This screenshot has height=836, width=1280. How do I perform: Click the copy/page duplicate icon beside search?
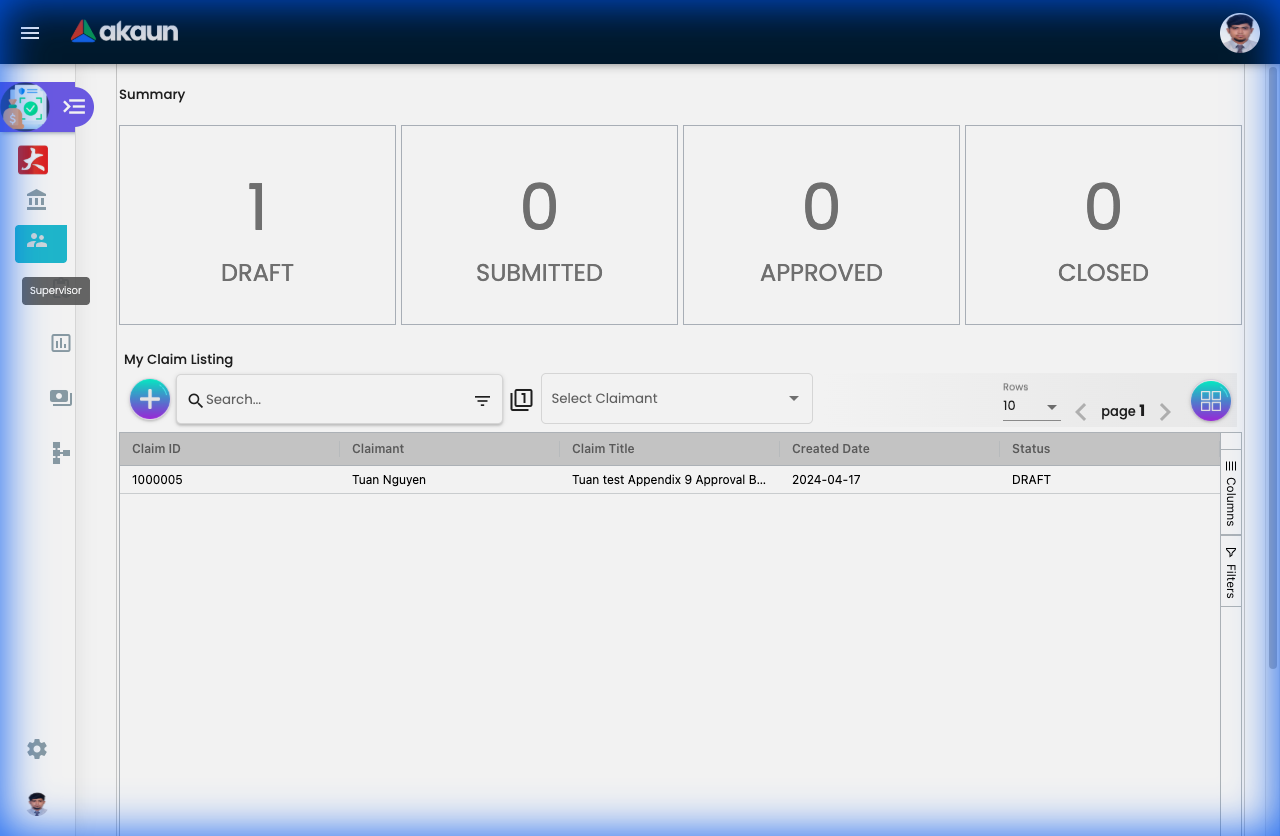[521, 398]
